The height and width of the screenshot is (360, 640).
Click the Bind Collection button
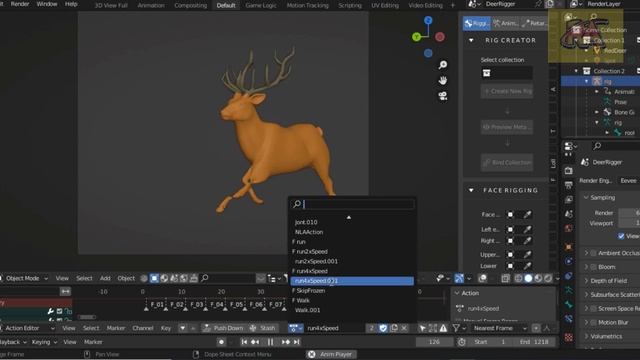[507, 162]
